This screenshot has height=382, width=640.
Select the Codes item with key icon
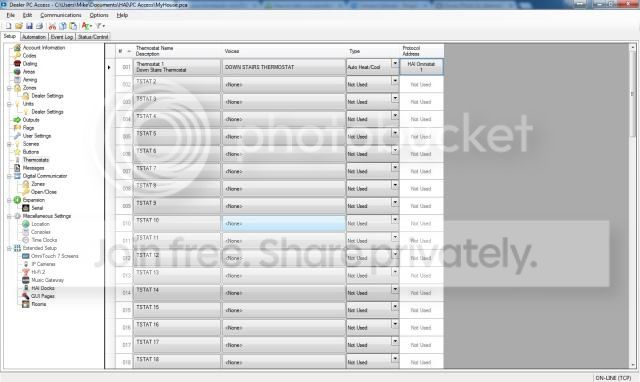[x=29, y=56]
